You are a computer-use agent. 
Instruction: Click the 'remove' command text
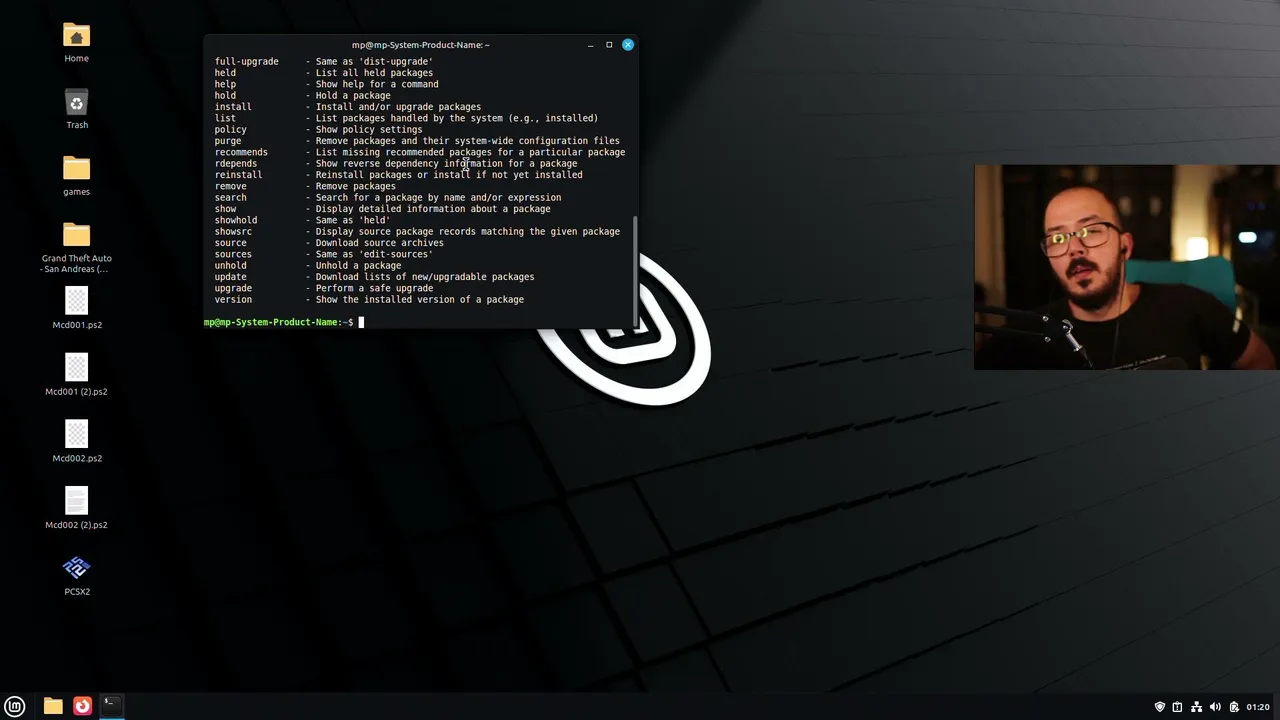point(231,186)
